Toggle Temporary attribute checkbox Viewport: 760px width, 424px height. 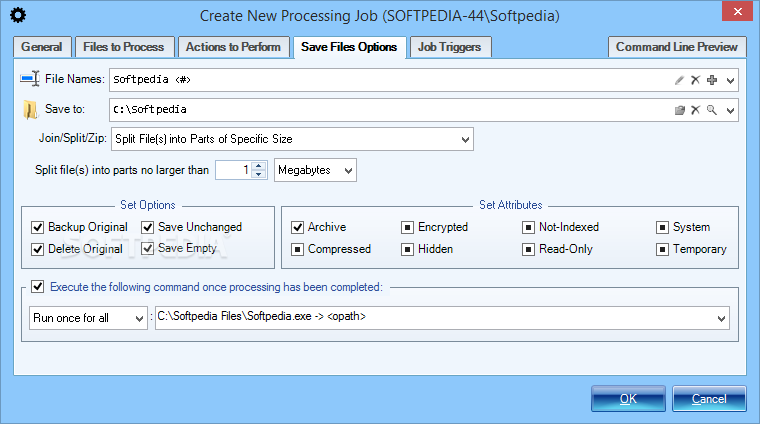click(662, 249)
